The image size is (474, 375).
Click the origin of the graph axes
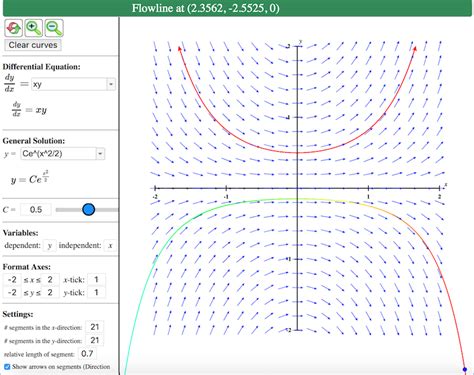297,188
